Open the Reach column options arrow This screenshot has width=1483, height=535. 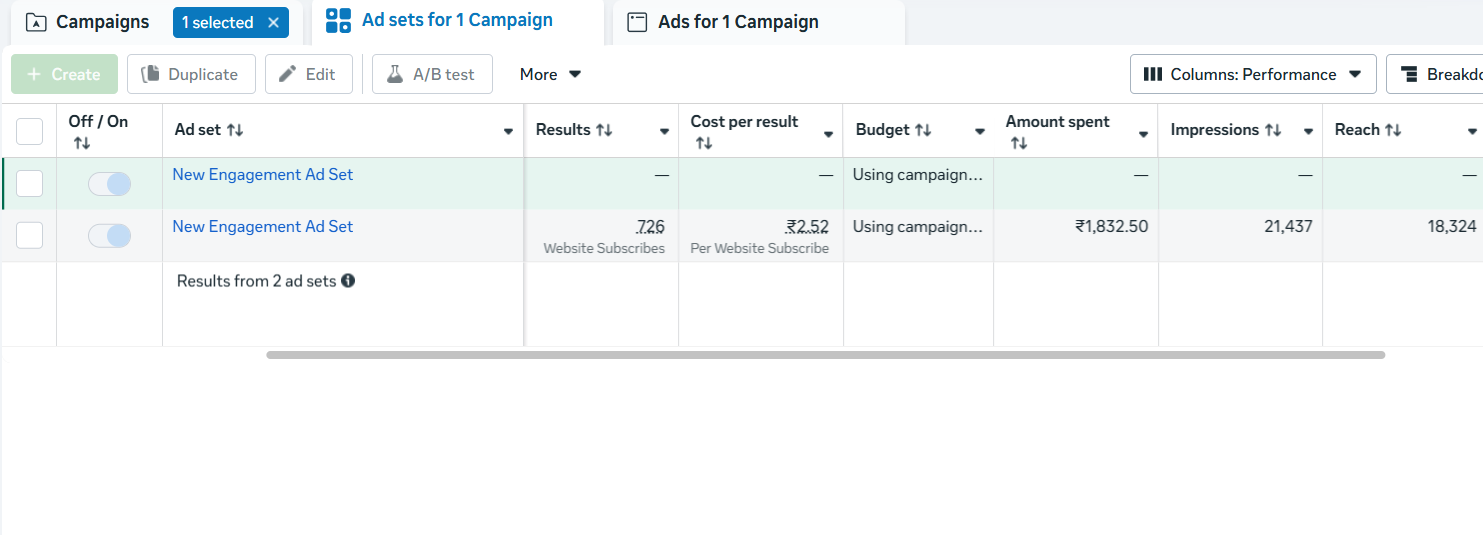[x=1472, y=131]
